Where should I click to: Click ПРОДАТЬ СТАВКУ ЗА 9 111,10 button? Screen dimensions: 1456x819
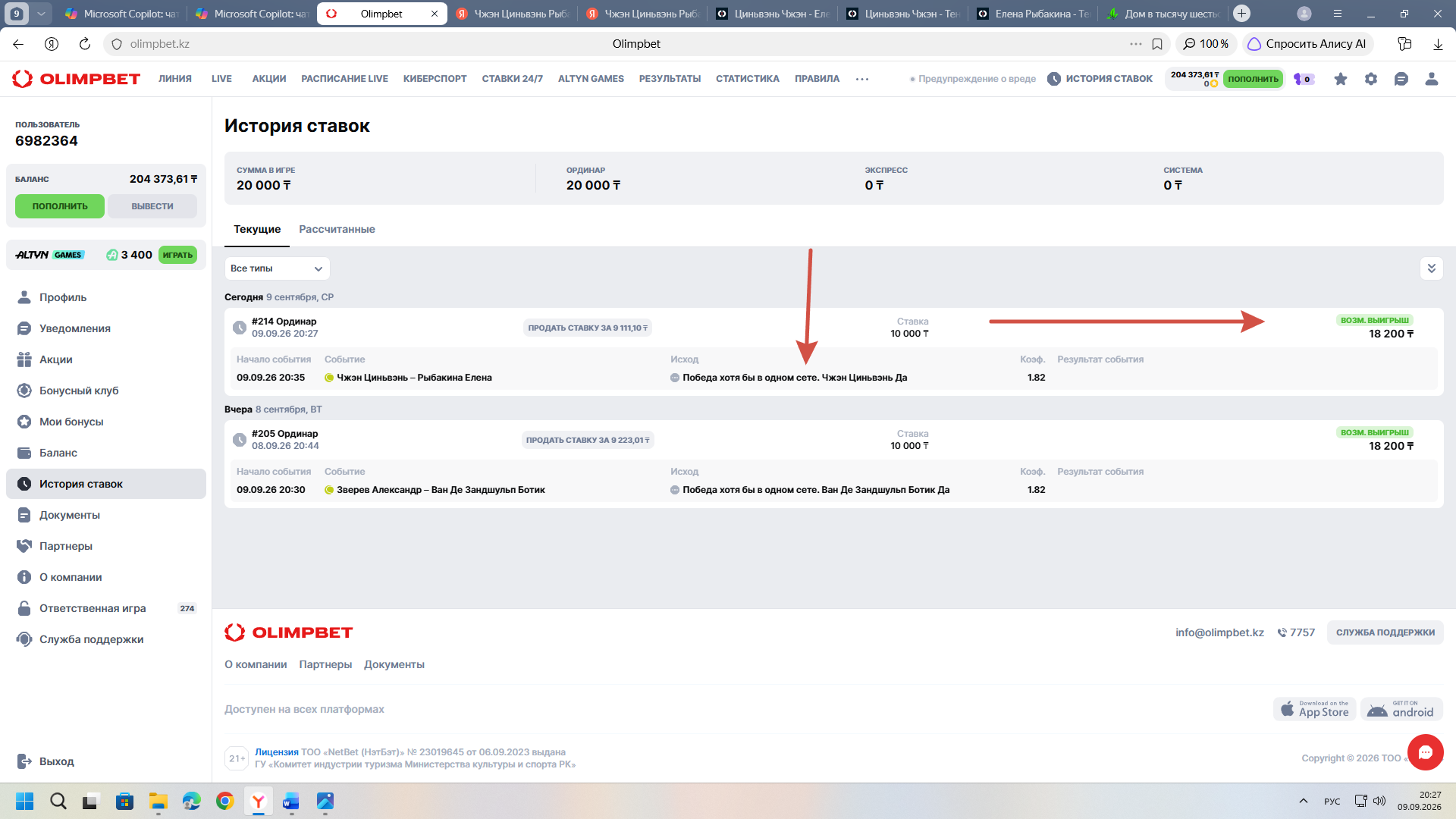pos(588,328)
